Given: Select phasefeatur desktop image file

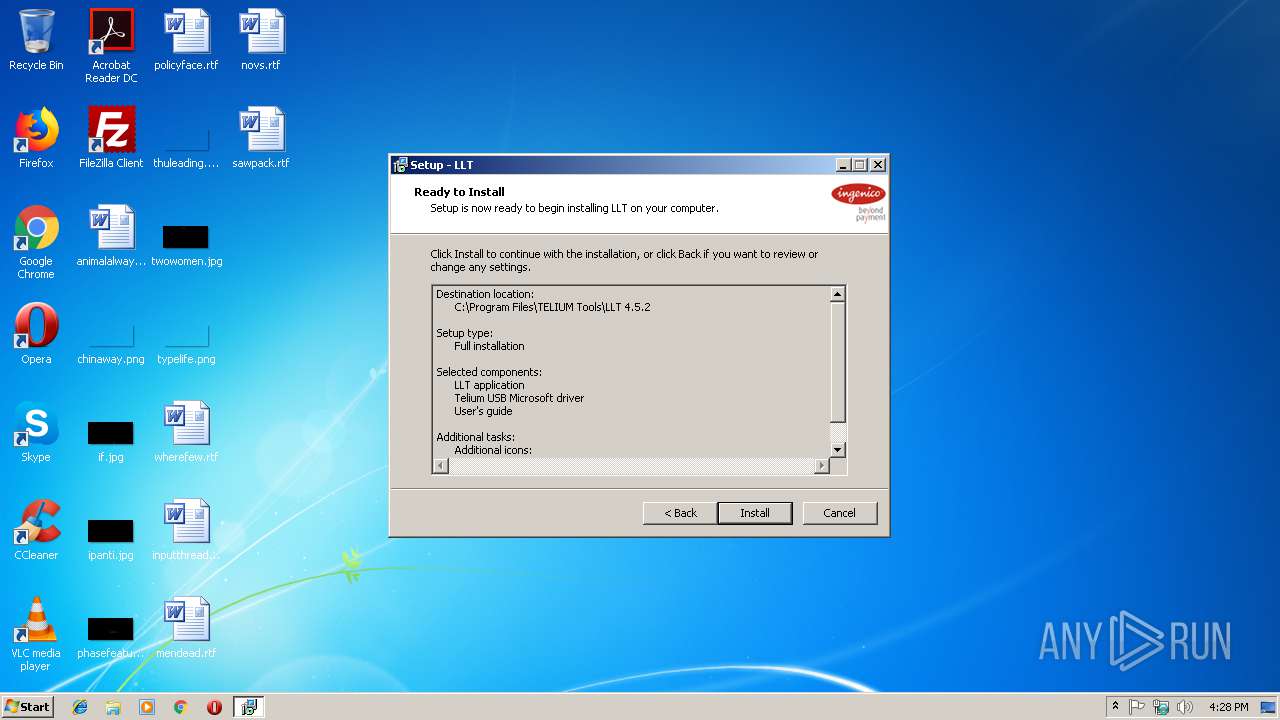Looking at the screenshot, I should [111, 637].
